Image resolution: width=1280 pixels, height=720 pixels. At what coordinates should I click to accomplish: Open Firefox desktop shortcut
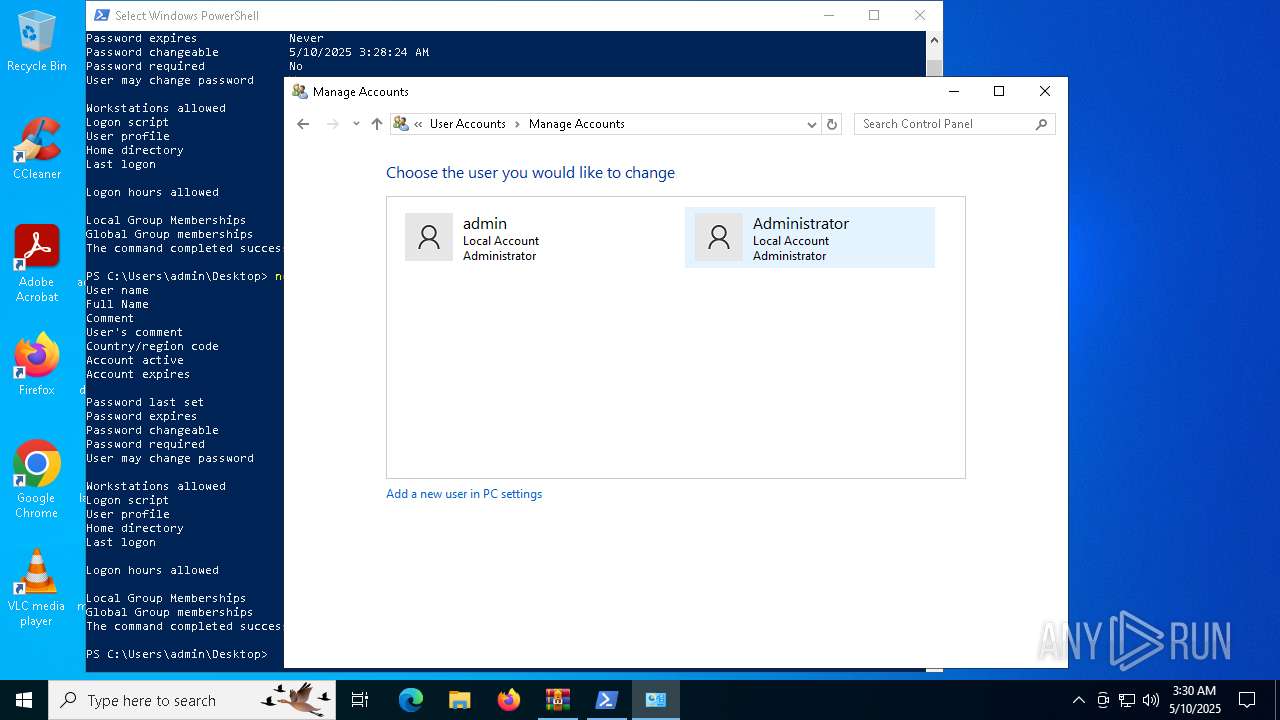(37, 364)
